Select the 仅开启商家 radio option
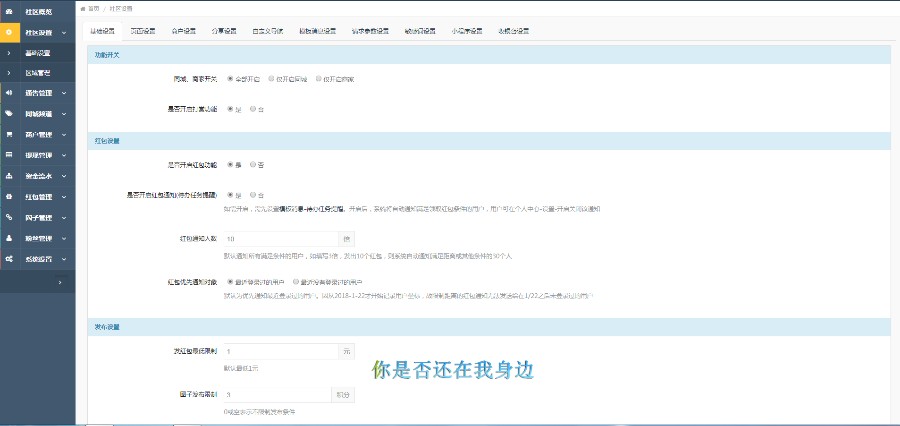Screen dimensions: 900x426 (x=318, y=79)
